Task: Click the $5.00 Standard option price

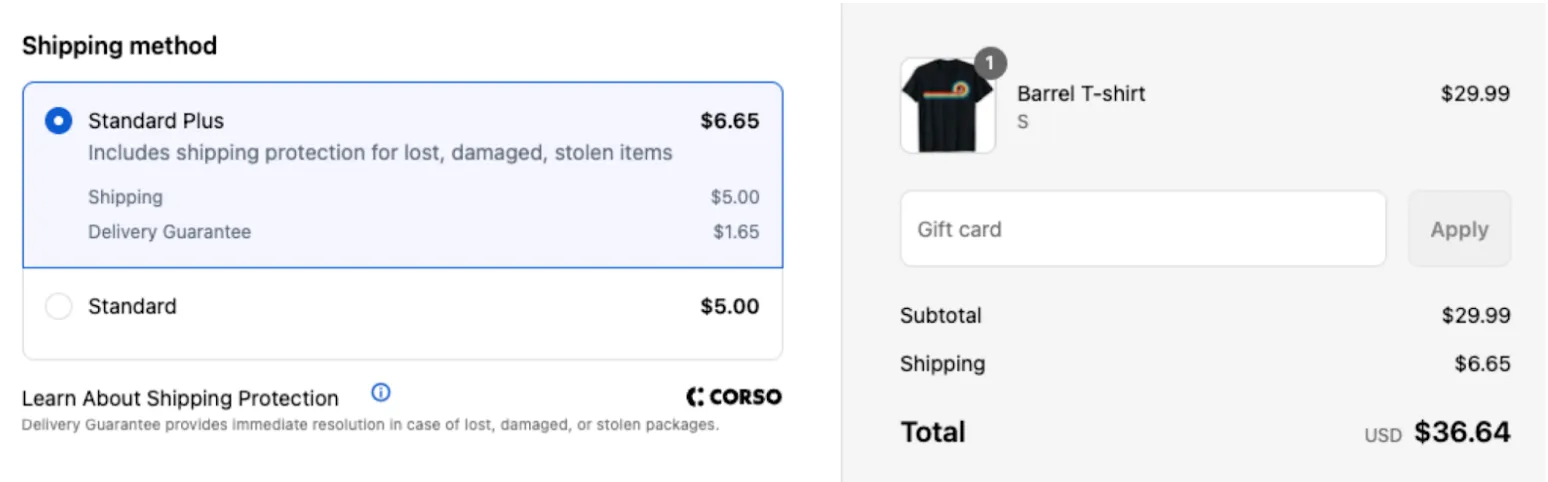Action: [x=729, y=306]
